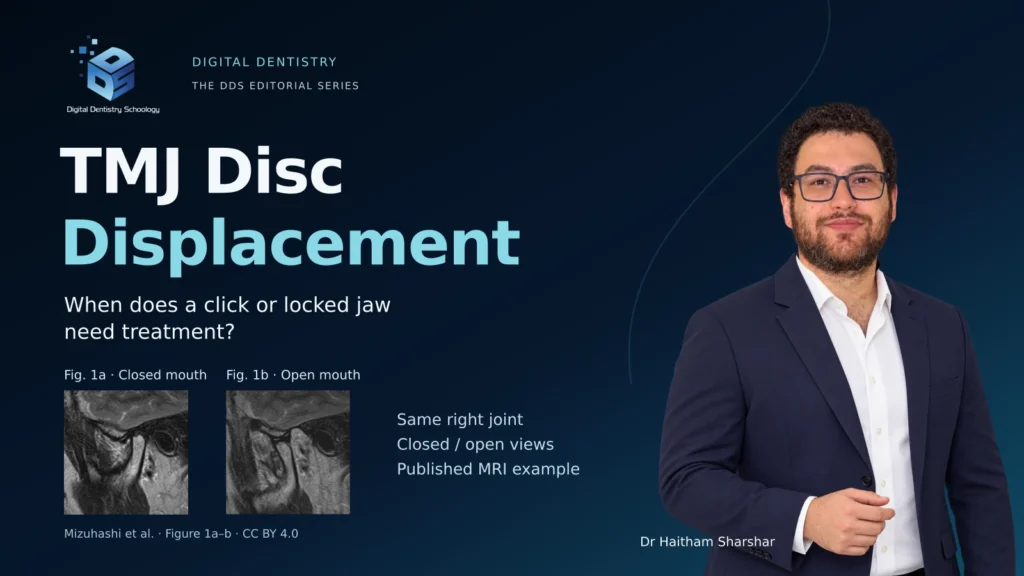Click the 'need treatment?' text line
The width and height of the screenshot is (1024, 576).
[149, 332]
